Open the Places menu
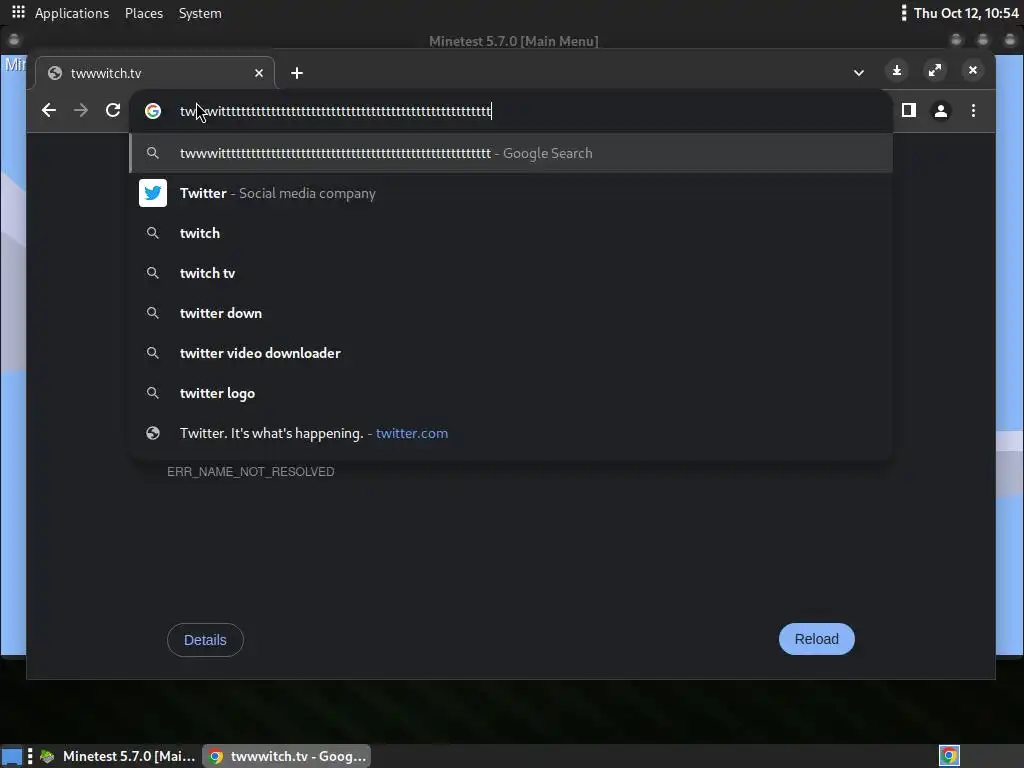Screen dimensions: 1024x768 [x=144, y=13]
